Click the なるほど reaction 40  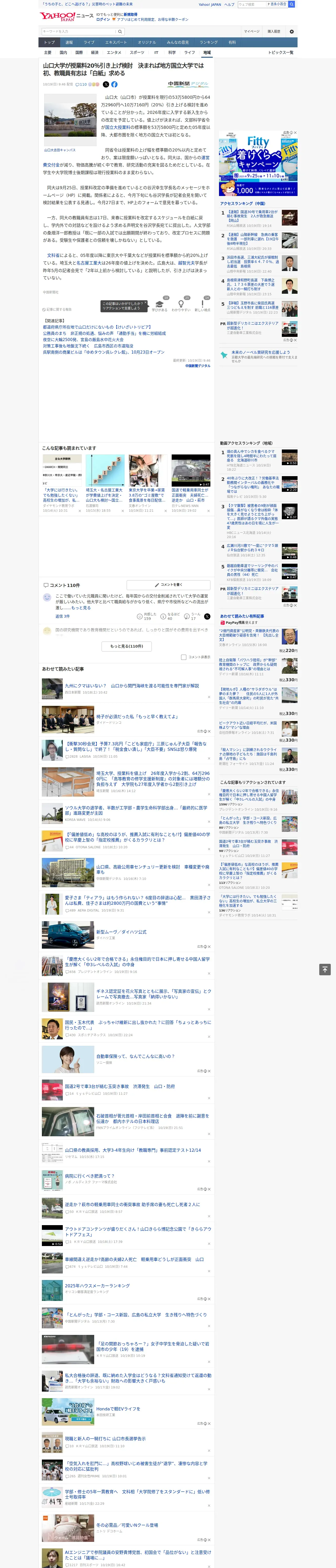click(170, 616)
